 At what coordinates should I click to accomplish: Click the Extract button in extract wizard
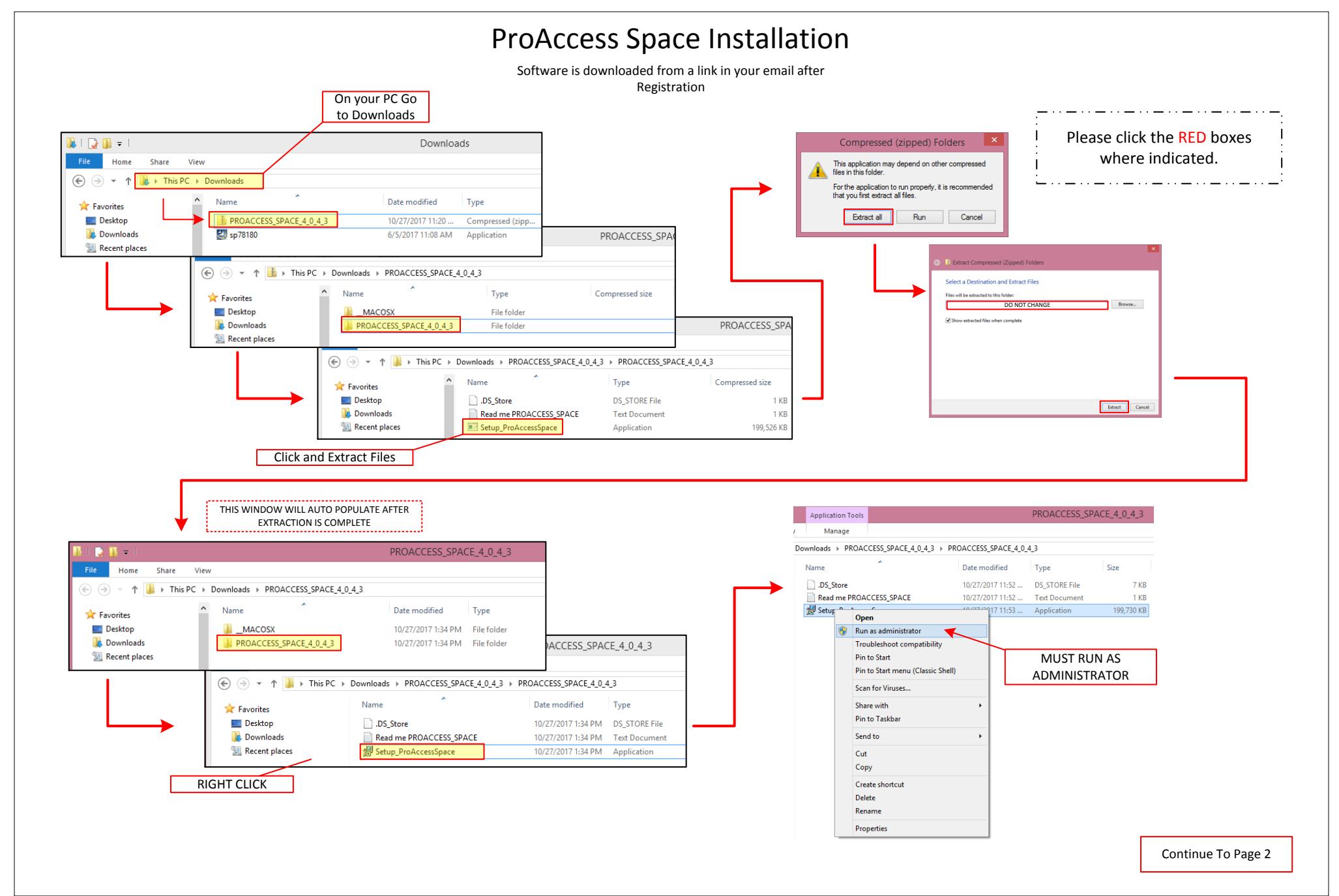coord(1114,407)
